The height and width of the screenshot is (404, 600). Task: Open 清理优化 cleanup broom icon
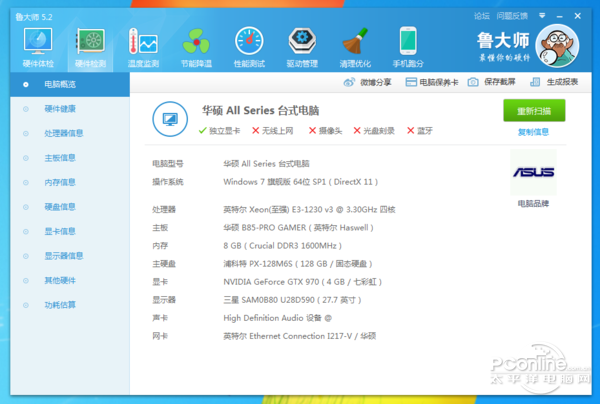[355, 47]
